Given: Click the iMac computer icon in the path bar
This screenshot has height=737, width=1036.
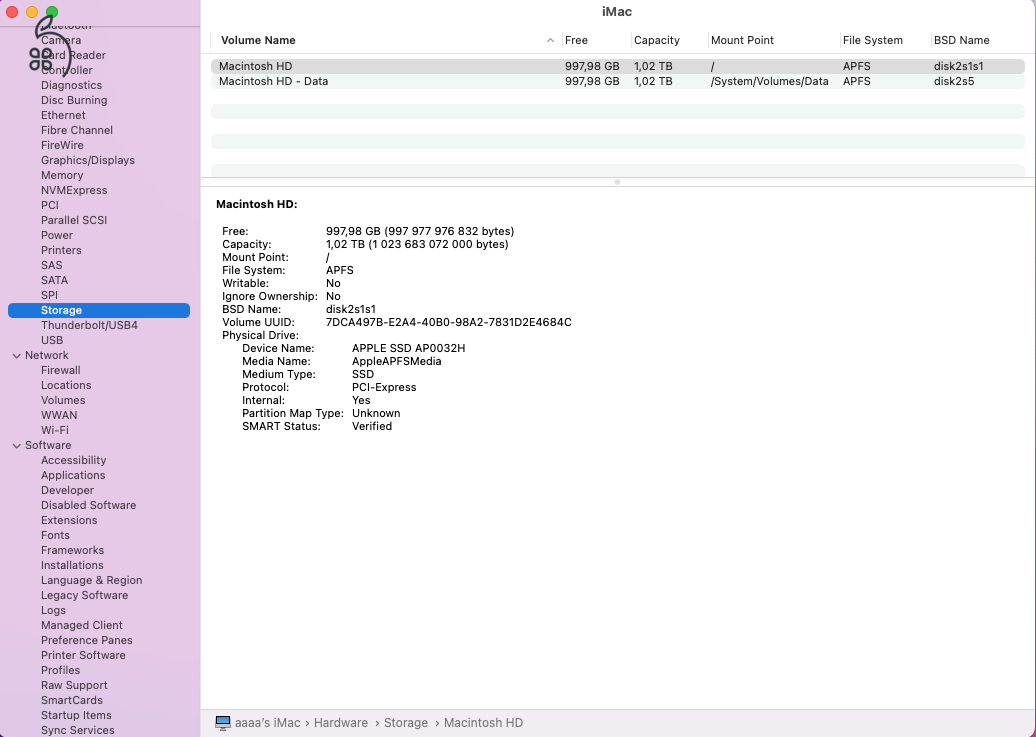Looking at the screenshot, I should [223, 722].
